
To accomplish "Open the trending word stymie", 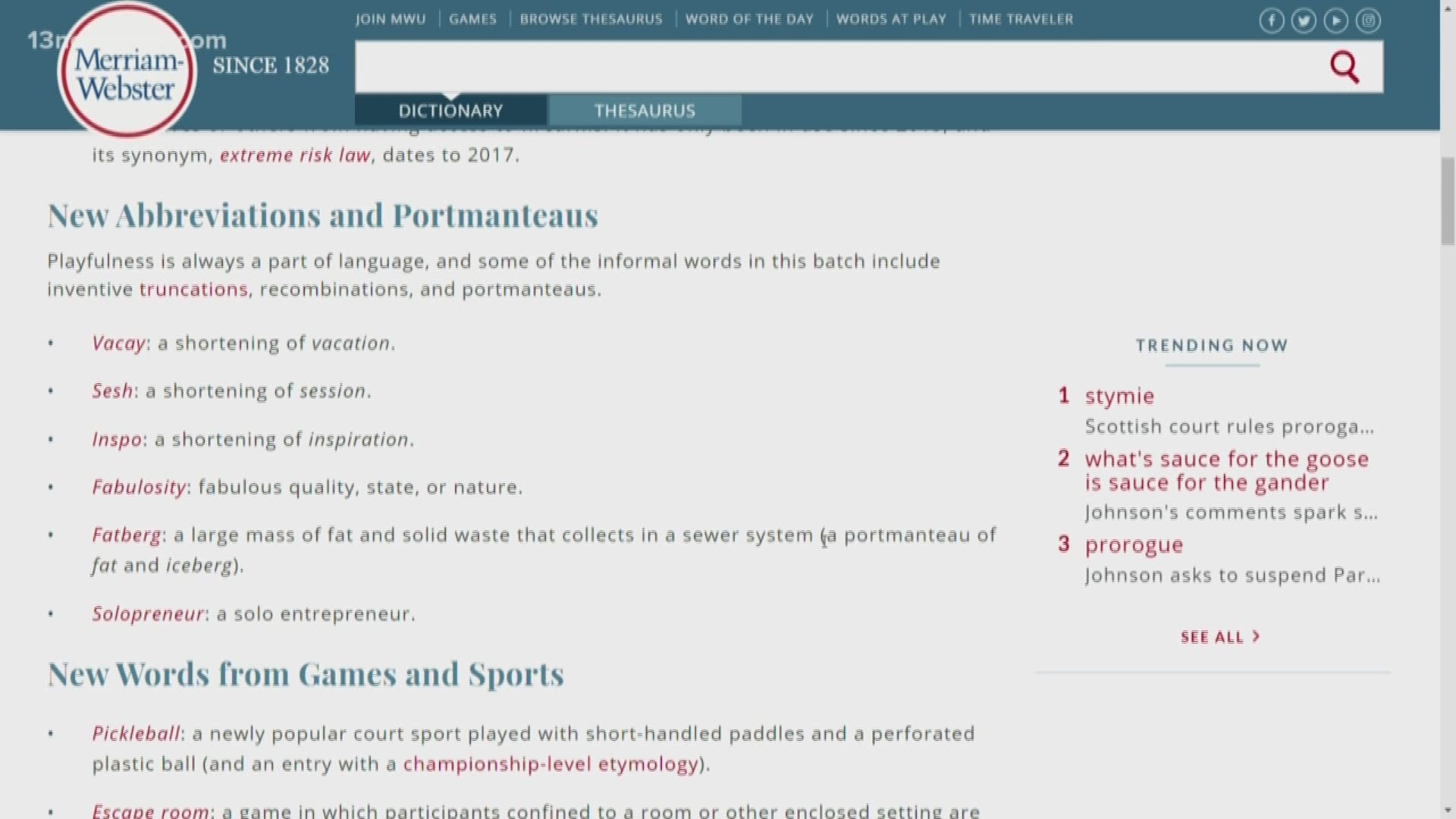I will pos(1119,396).
